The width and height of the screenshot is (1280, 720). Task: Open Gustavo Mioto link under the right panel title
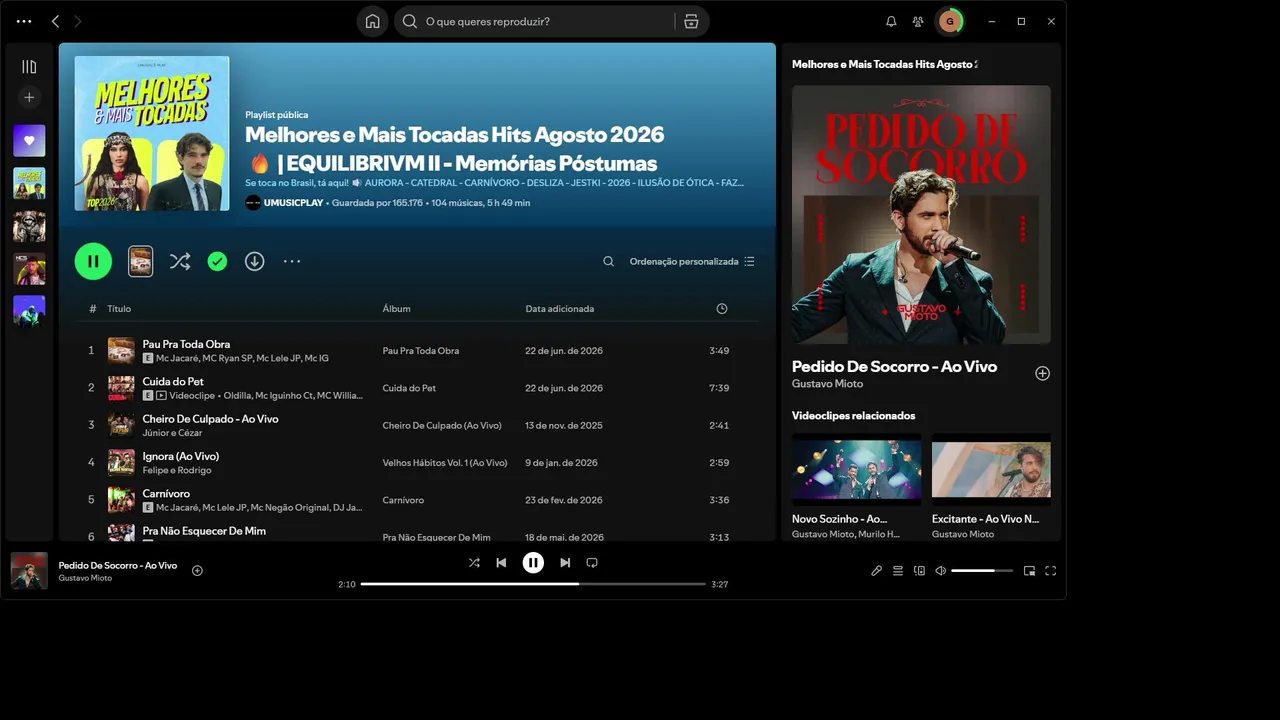click(x=827, y=384)
